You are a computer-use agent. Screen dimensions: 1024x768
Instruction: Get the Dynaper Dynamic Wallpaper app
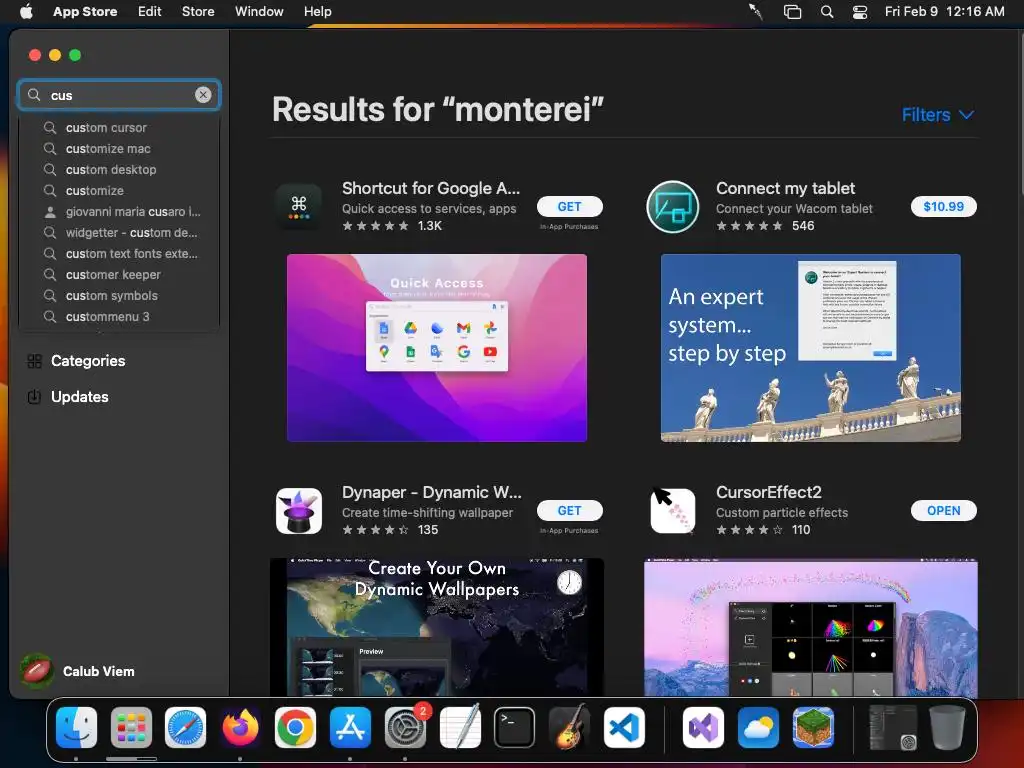pos(569,511)
